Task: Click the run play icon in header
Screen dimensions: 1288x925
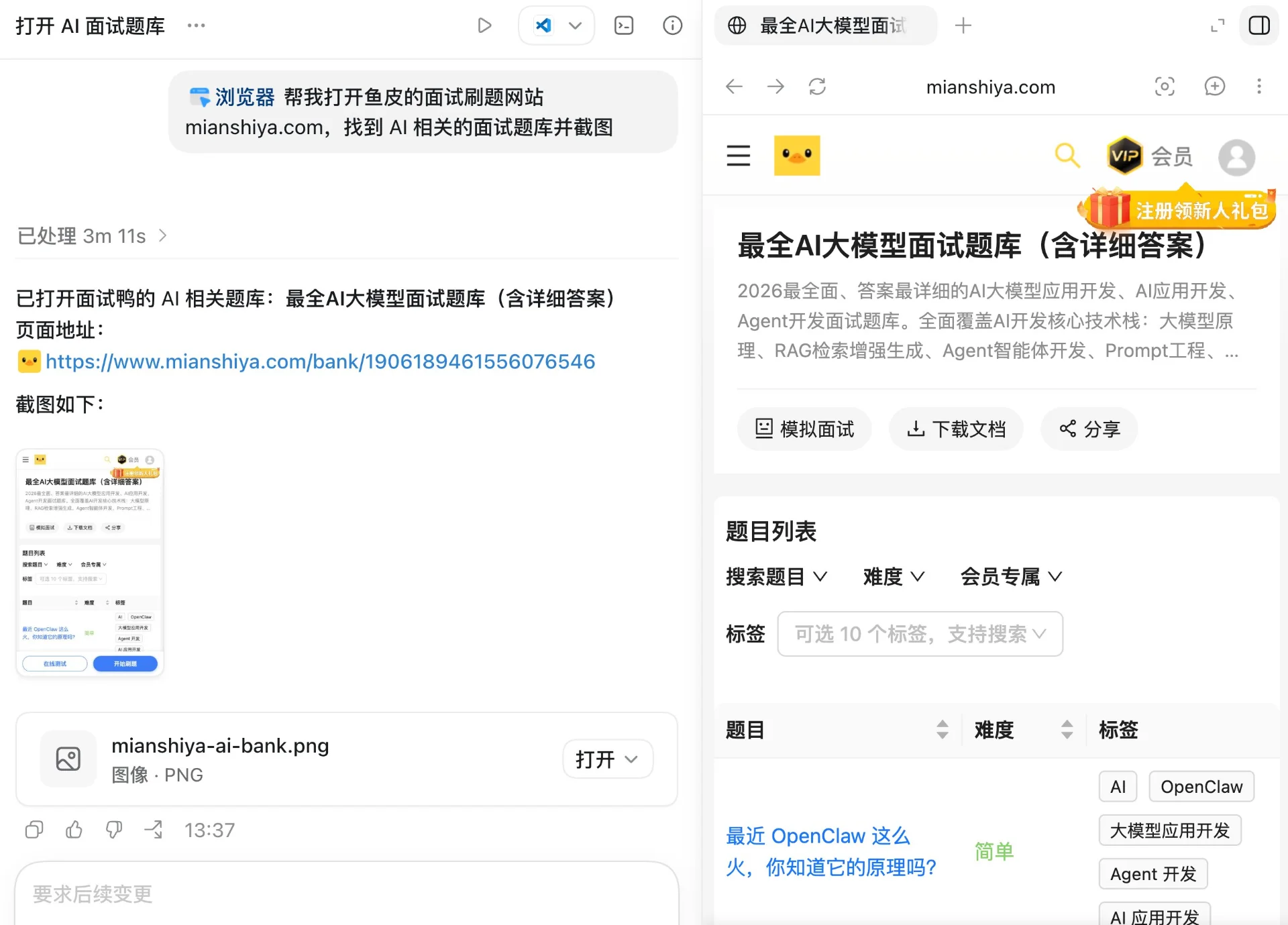Action: 484,25
